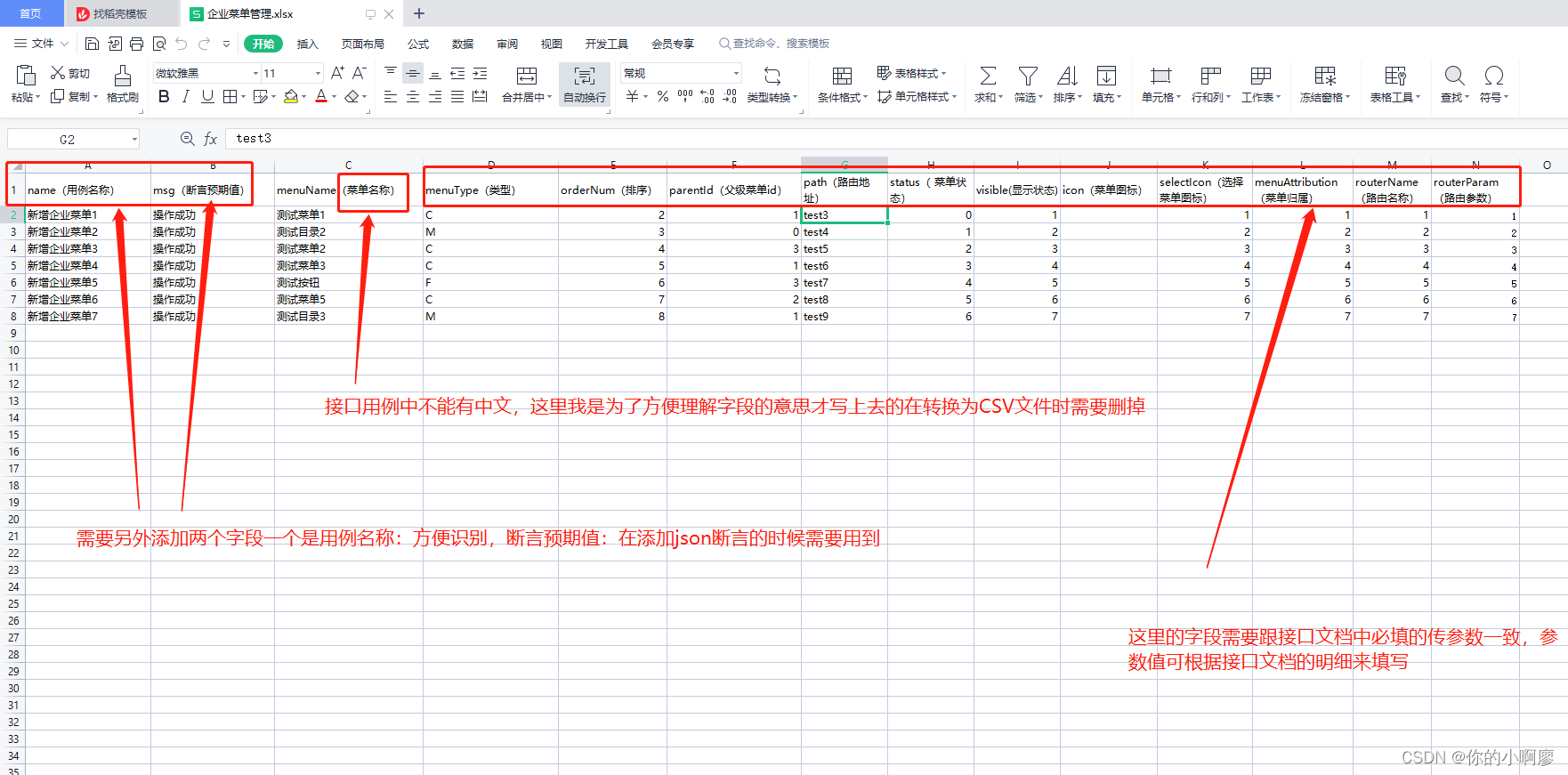Select the Format Painter (格式刷) brush
This screenshot has height=775, width=1568.
pos(123,76)
